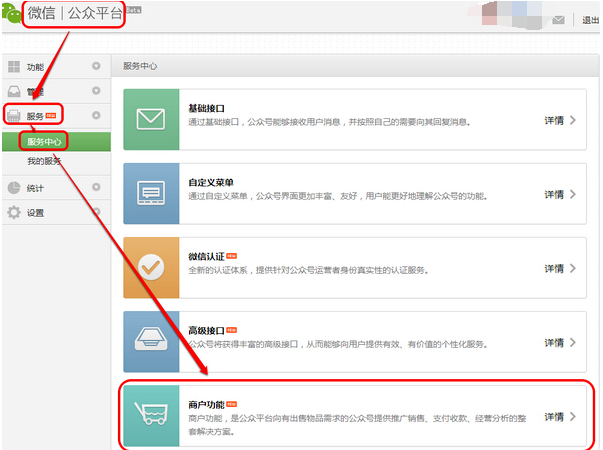This screenshot has height=450, width=603.
Task: Click the 高级接口 inbox tray icon
Action: click(151, 342)
